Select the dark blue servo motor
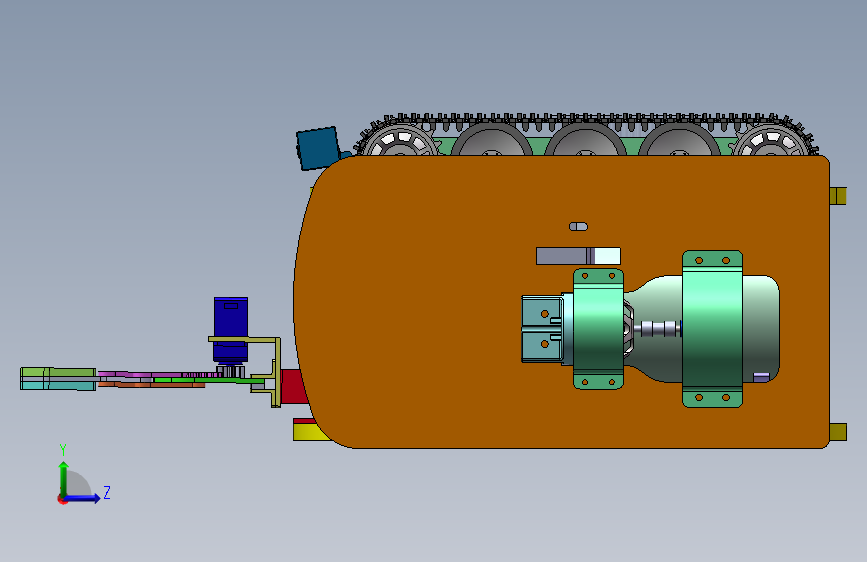 pyautogui.click(x=231, y=329)
